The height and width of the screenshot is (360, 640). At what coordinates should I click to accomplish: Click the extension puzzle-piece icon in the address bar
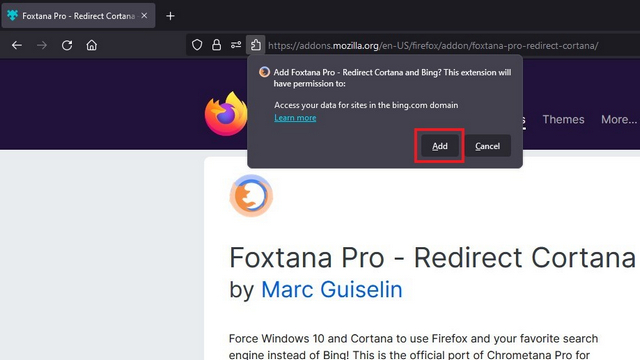point(256,45)
